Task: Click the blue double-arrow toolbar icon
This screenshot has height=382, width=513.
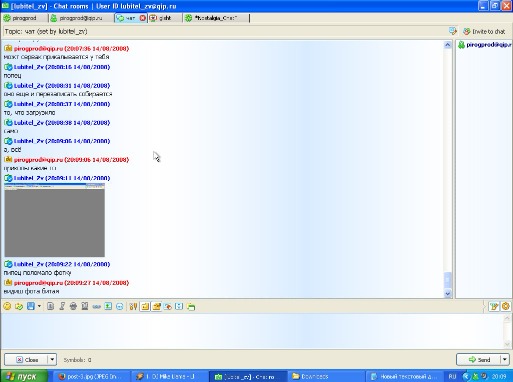Action: click(x=179, y=306)
